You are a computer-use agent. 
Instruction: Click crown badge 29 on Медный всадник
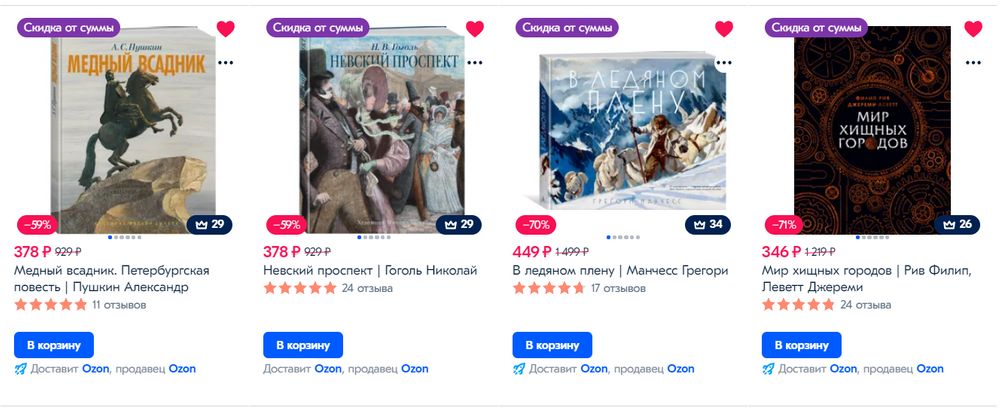coord(209,224)
